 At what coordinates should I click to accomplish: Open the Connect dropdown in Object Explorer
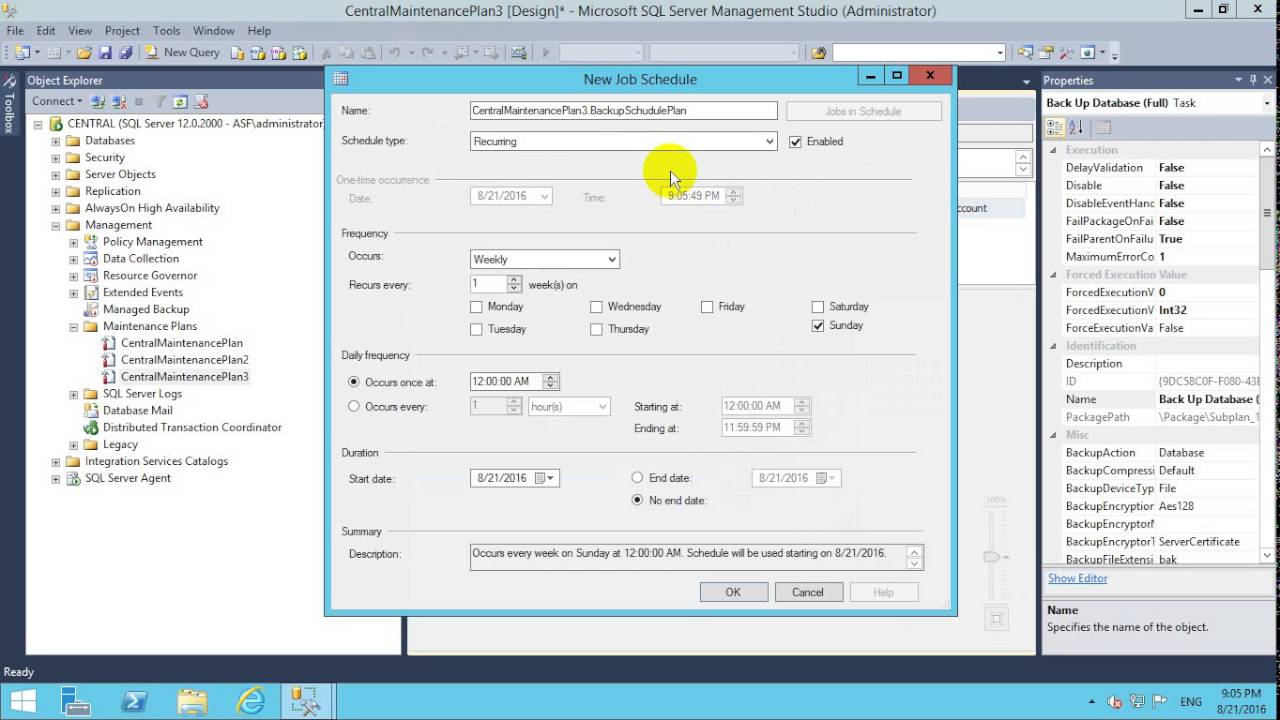click(56, 101)
